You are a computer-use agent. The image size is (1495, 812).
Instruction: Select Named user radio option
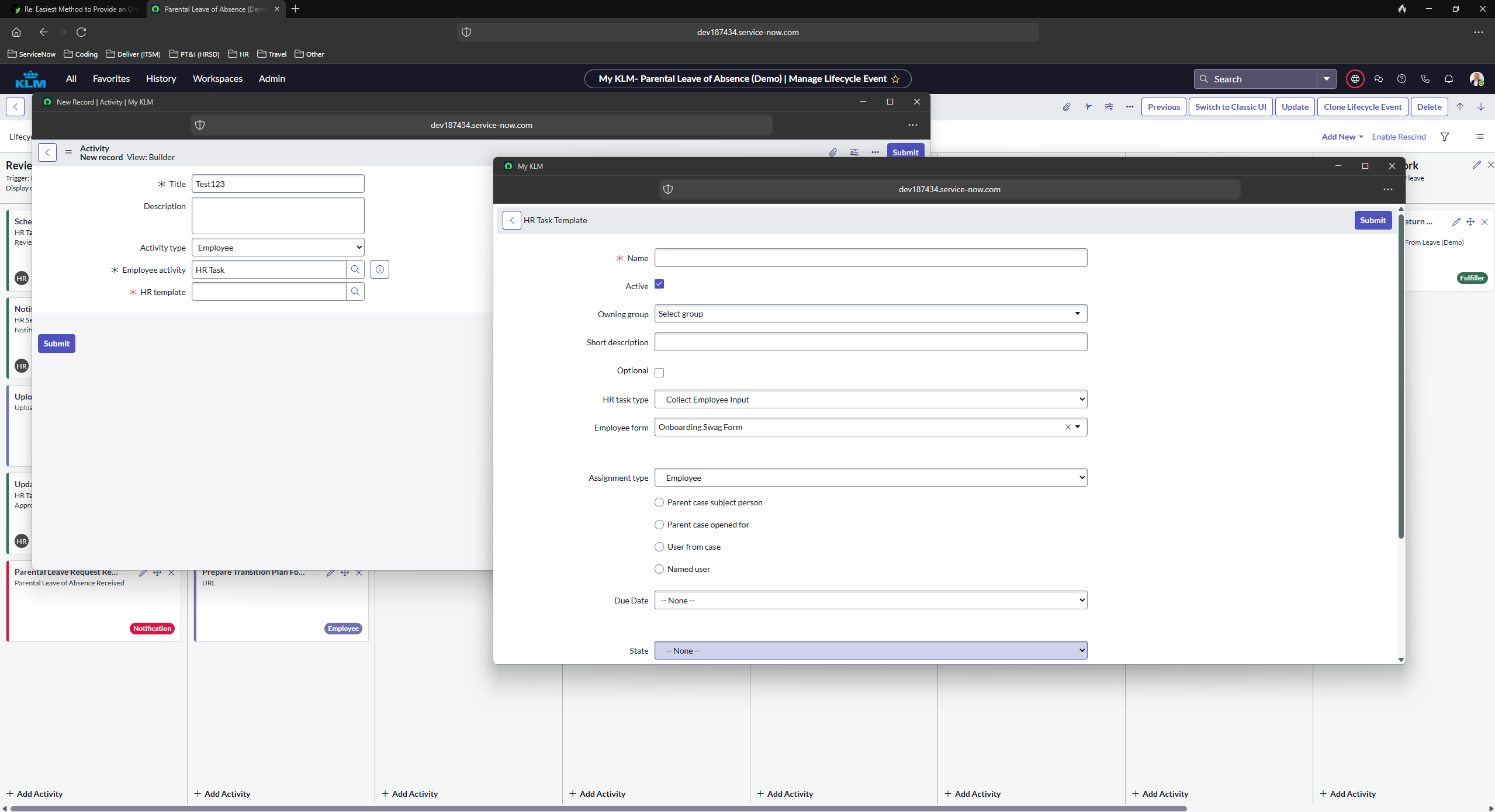pos(659,569)
